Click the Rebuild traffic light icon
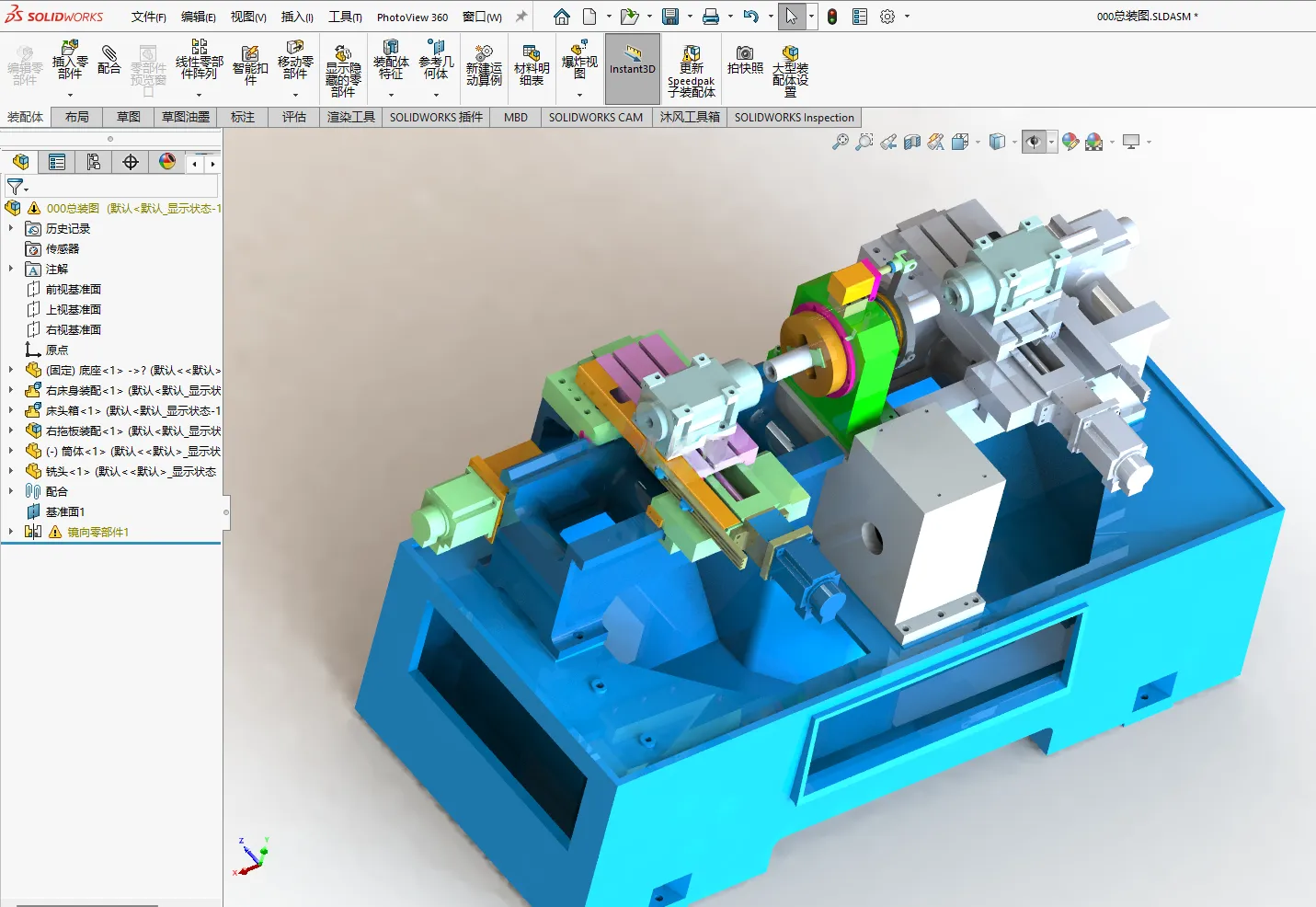Screen dimensions: 1316x907 832,17
